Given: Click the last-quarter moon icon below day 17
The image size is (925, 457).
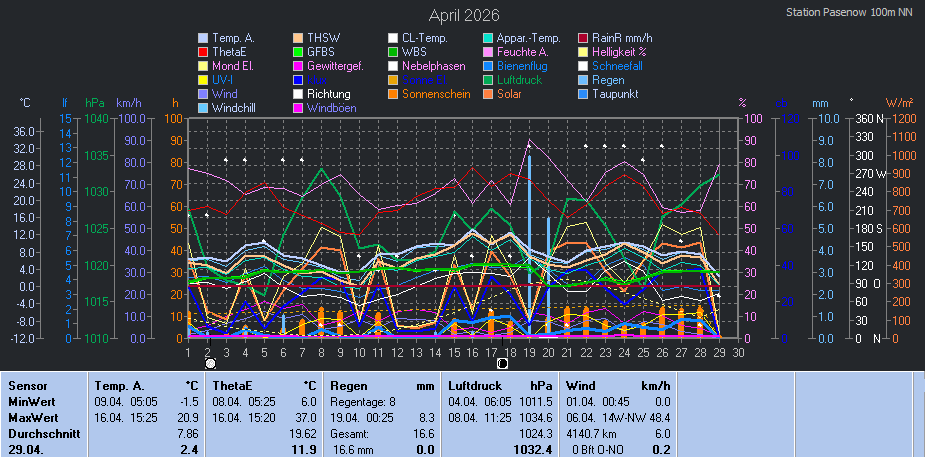Looking at the screenshot, I should pos(502,364).
